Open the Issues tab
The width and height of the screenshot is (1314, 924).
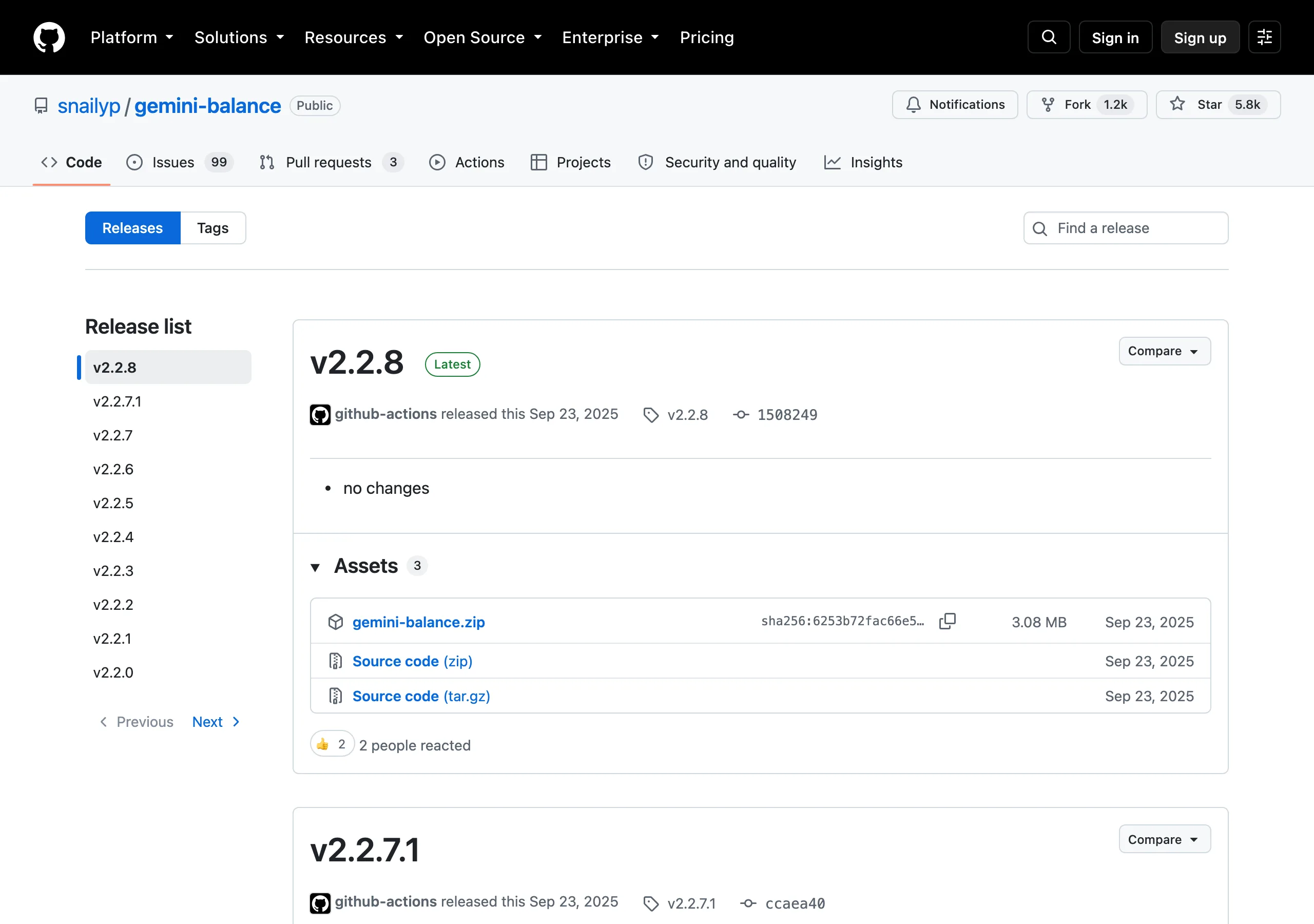180,163
